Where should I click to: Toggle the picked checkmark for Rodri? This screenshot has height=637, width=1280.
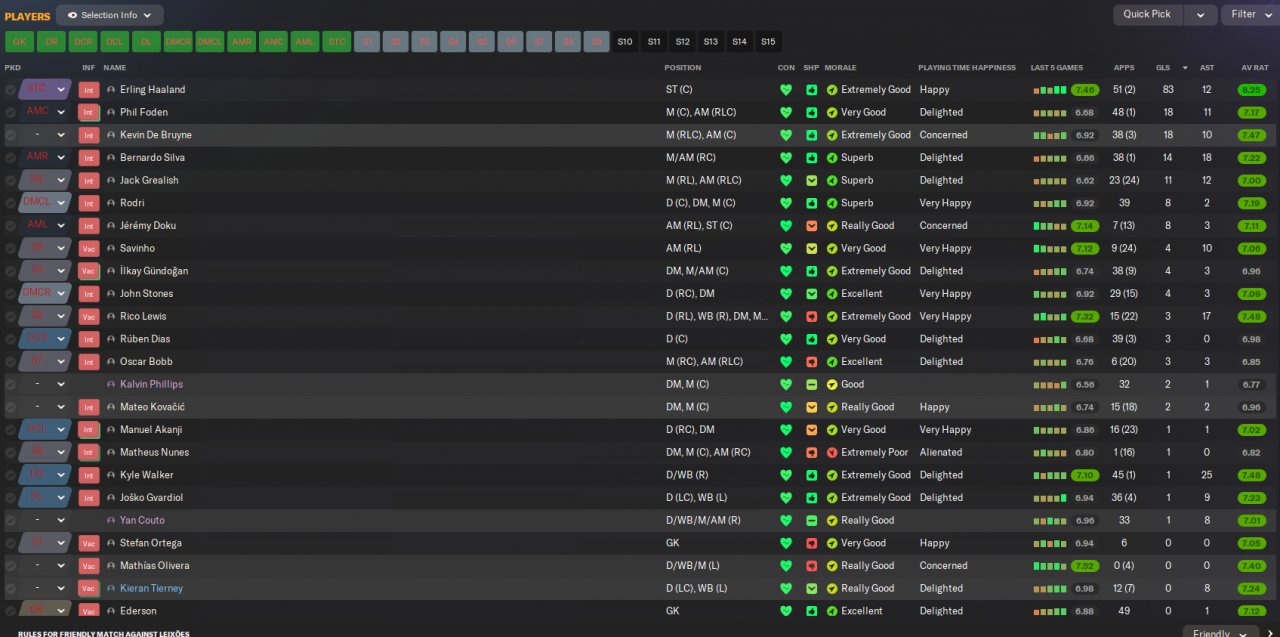click(x=10, y=203)
